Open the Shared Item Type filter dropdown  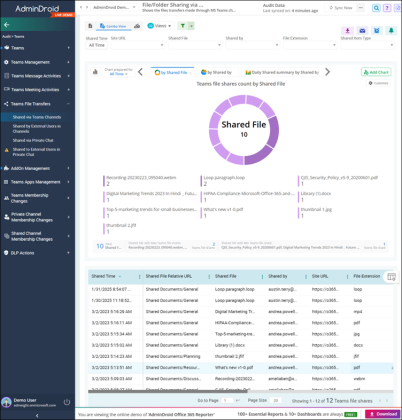367,45
